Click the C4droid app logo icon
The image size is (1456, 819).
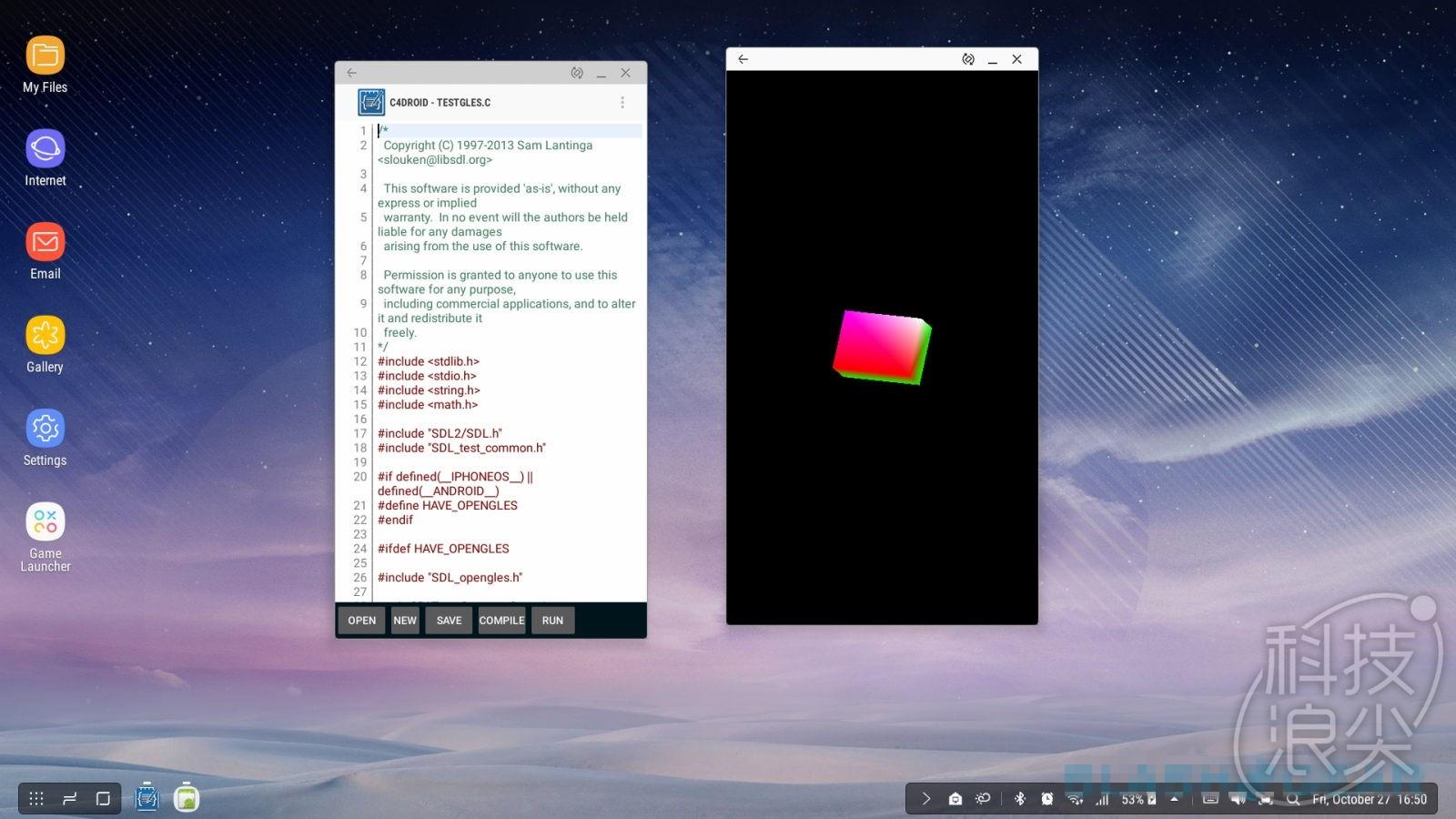[371, 103]
